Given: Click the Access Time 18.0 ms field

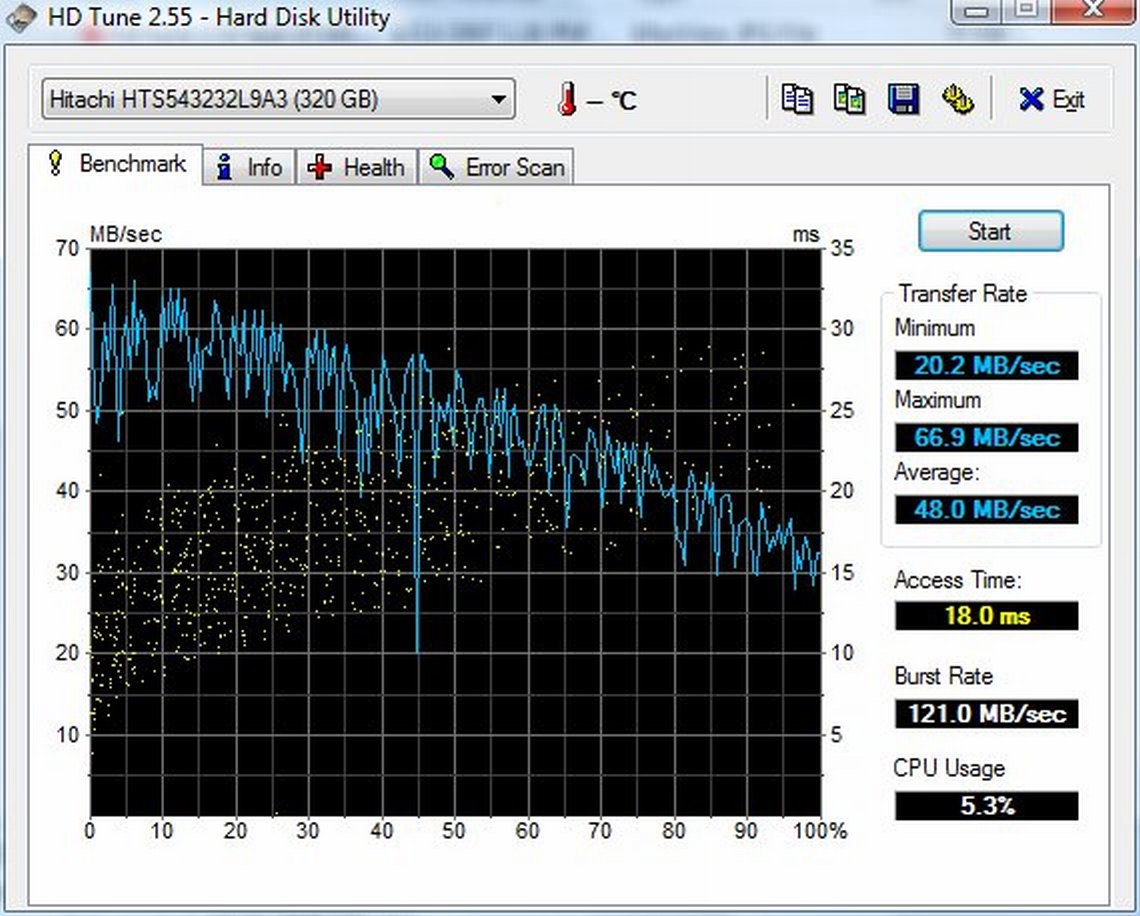Looking at the screenshot, I should click(986, 615).
